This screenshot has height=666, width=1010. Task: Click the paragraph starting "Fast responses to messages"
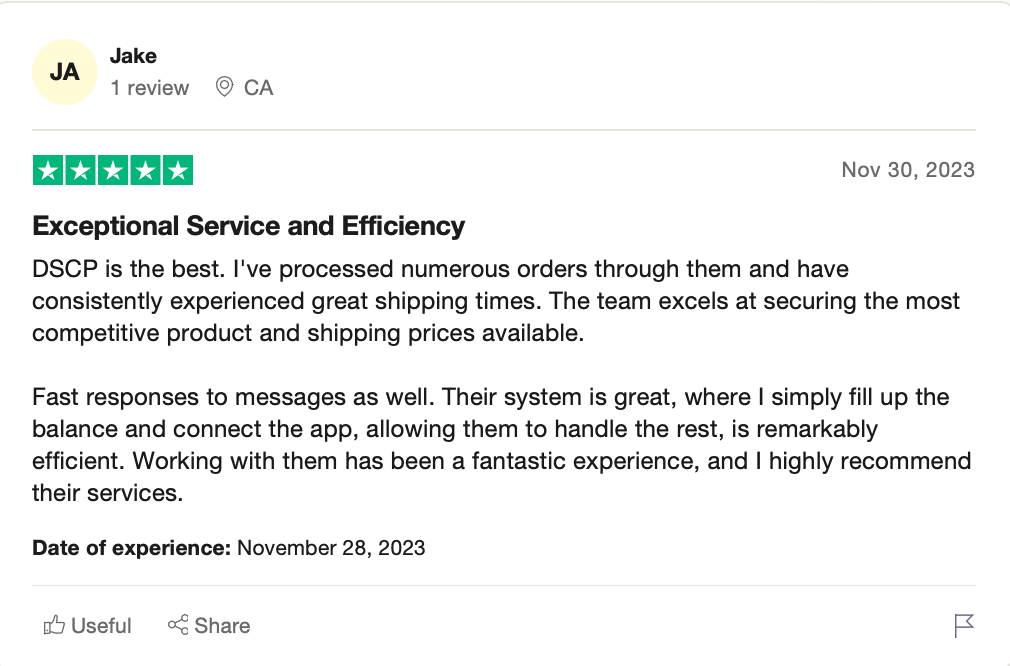click(x=500, y=445)
